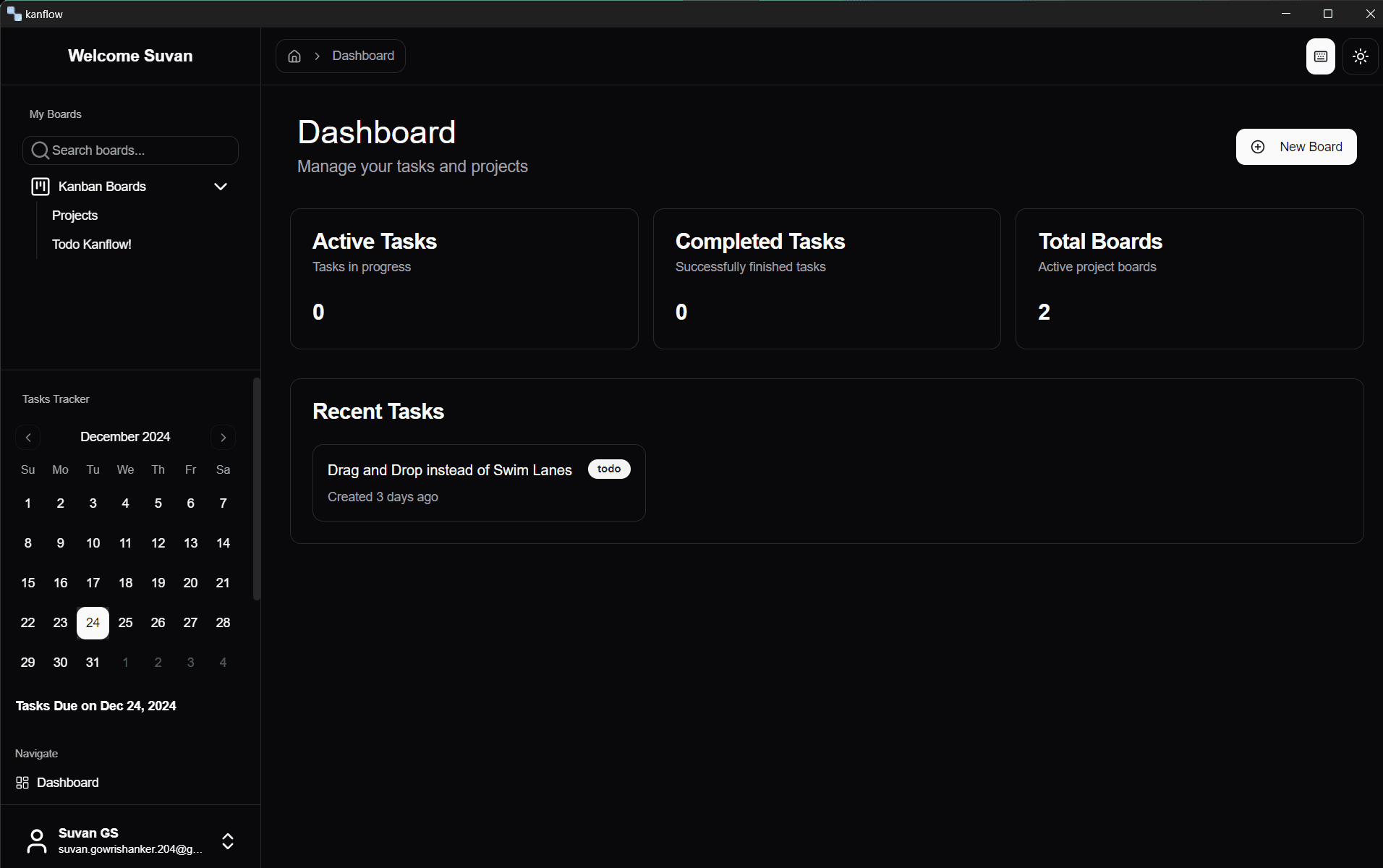Click the user avatar icon
Screen dimensions: 1383x868
click(x=37, y=841)
